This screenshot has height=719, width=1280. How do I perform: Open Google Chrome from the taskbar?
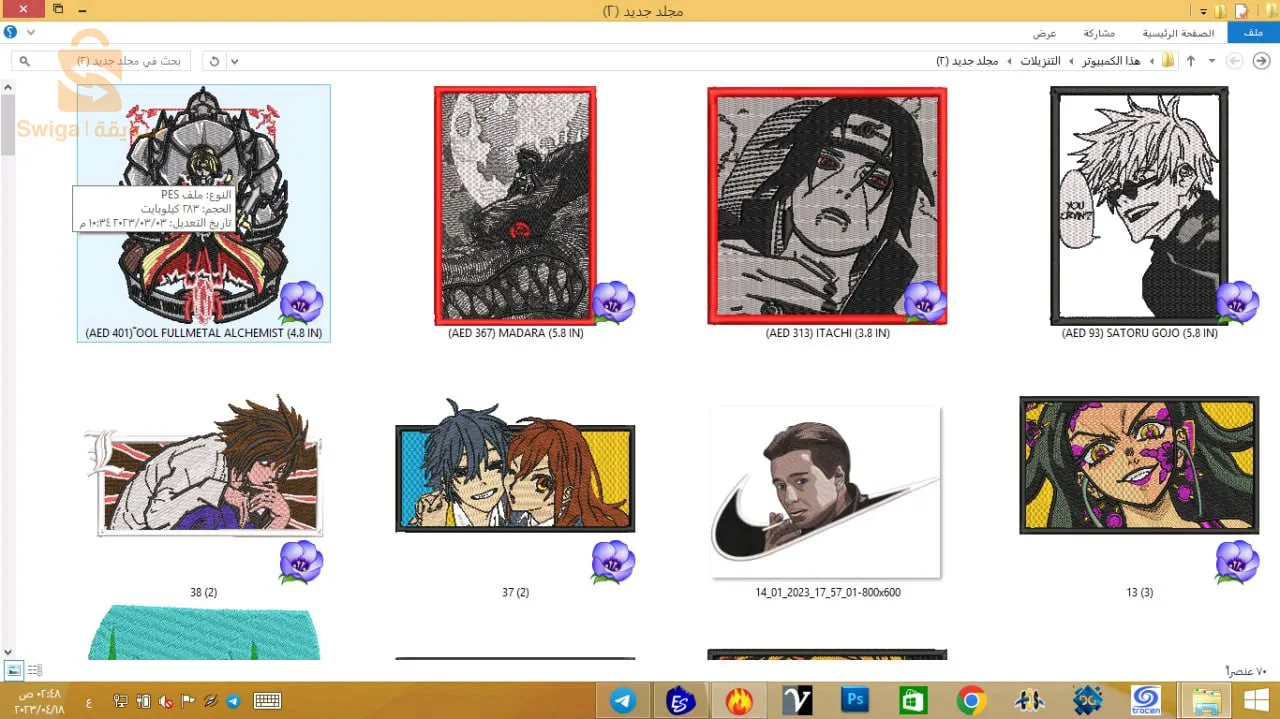tap(971, 700)
